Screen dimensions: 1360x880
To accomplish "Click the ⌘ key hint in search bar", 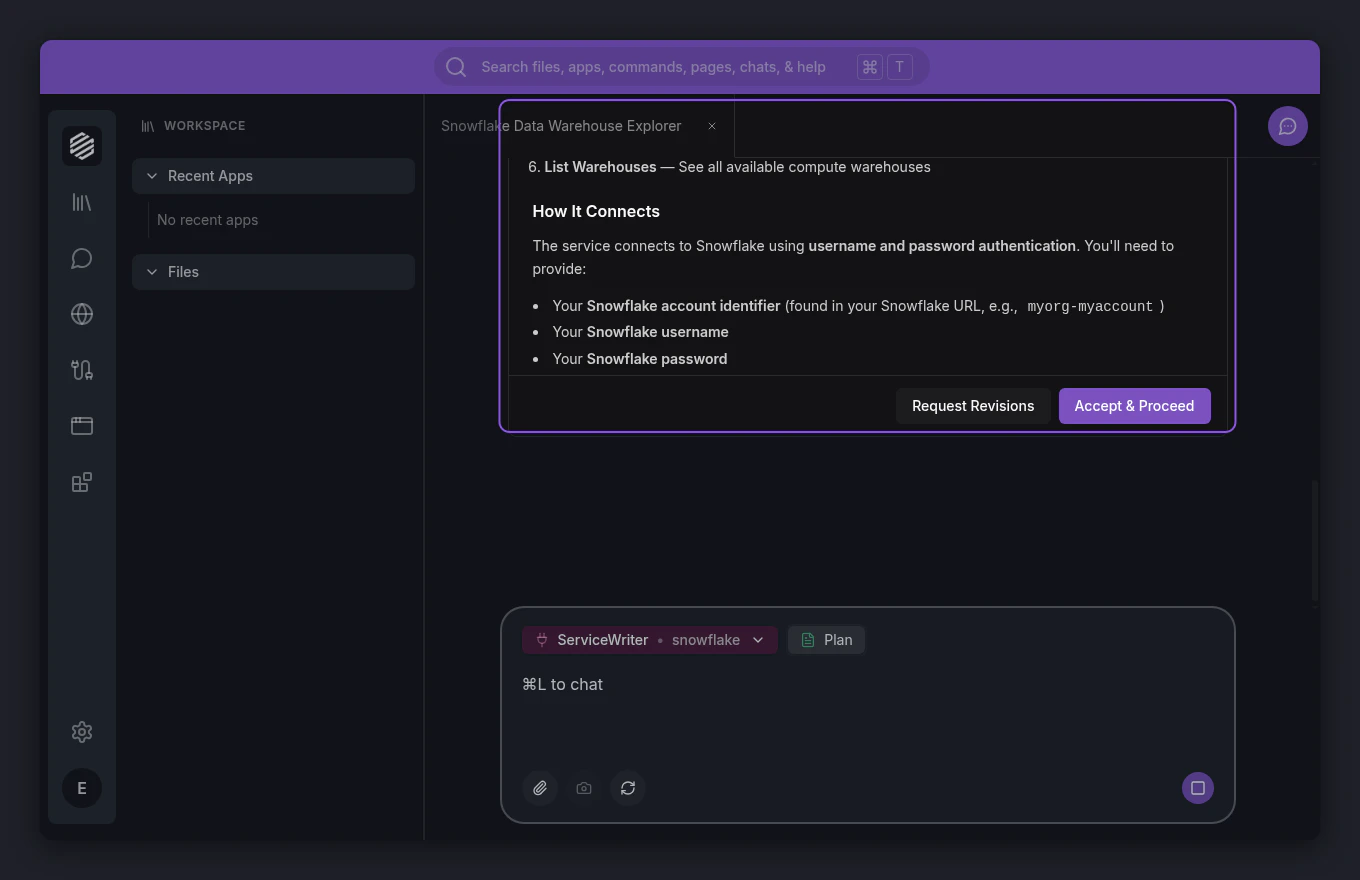I will 870,67.
